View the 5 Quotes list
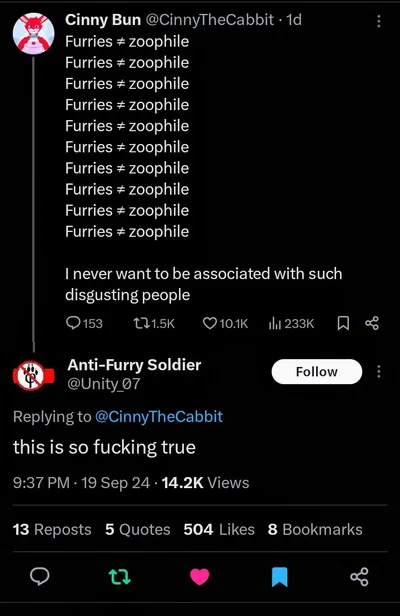The image size is (400, 616). 138,529
